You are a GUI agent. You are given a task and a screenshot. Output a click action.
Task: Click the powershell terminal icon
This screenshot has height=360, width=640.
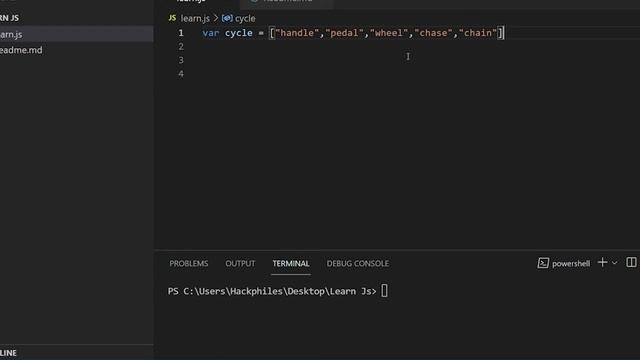543,263
